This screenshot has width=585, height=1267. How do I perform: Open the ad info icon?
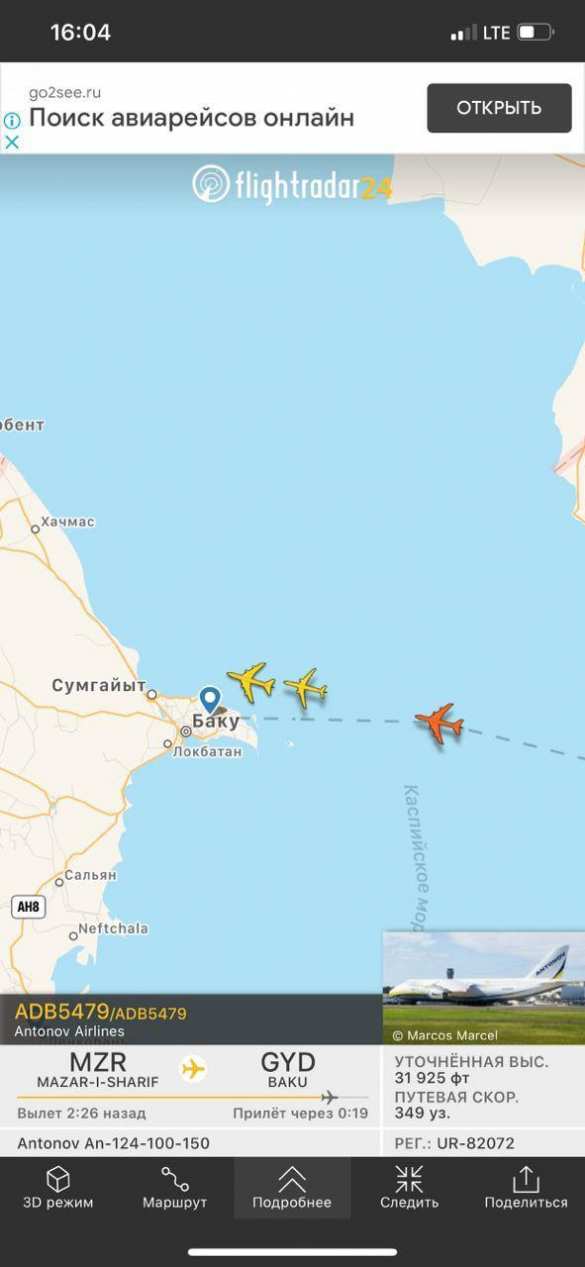pyautogui.click(x=12, y=120)
